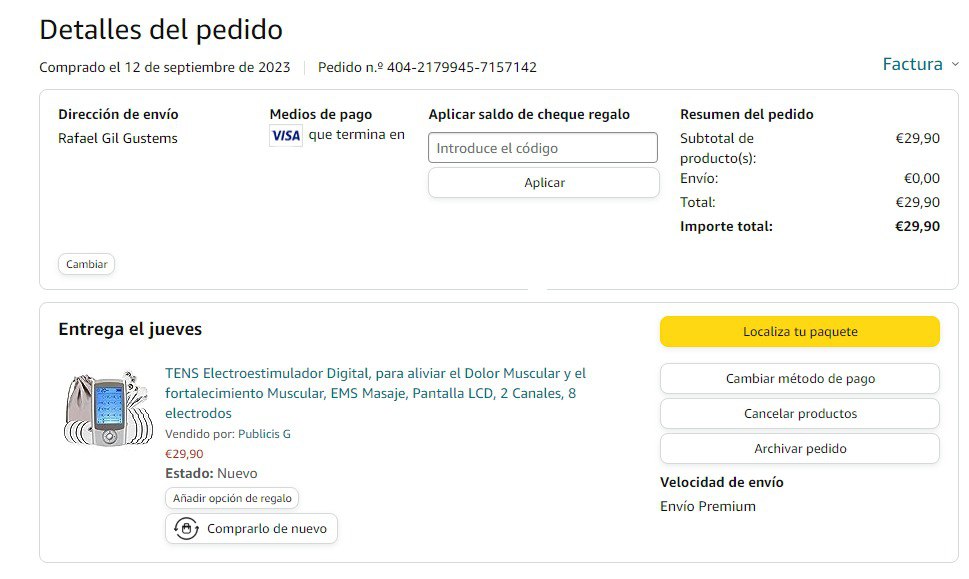Click the red €29,90 product price
This screenshot has height=579, width=969.
184,454
